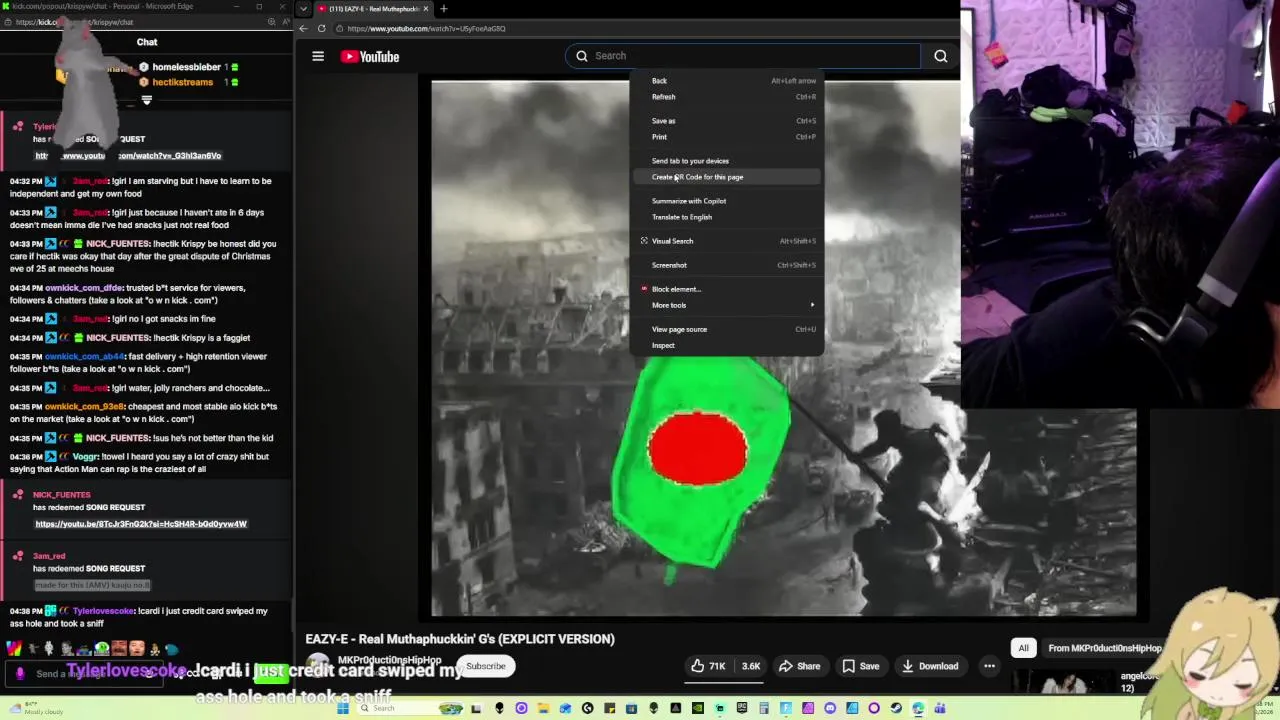The image size is (1280, 720).
Task: Open Discord from the taskbar
Action: point(830,708)
